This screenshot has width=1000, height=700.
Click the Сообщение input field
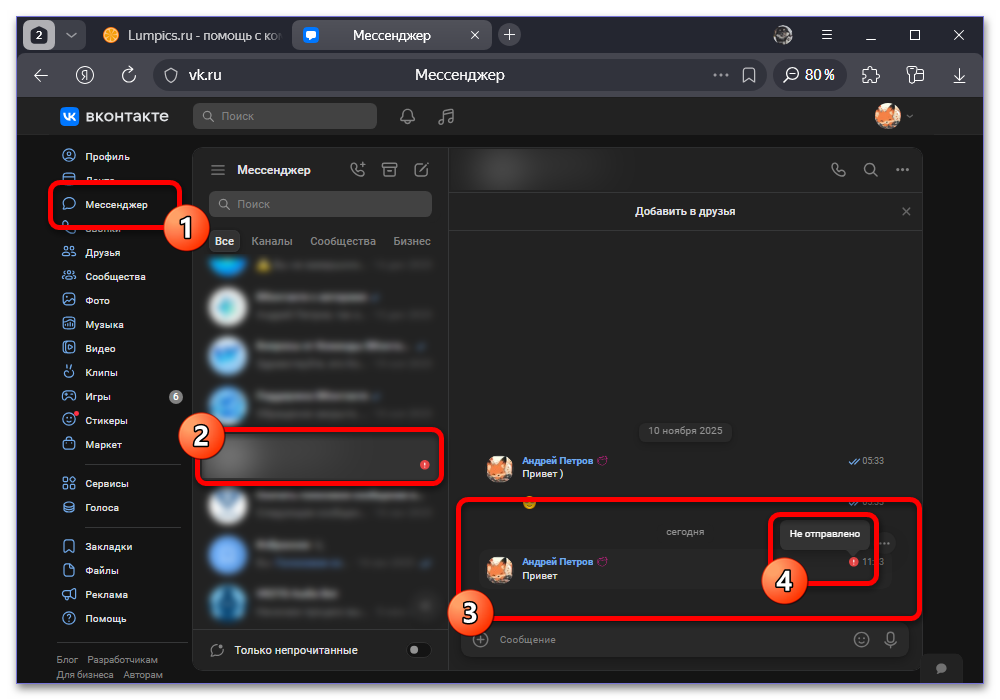[670, 639]
